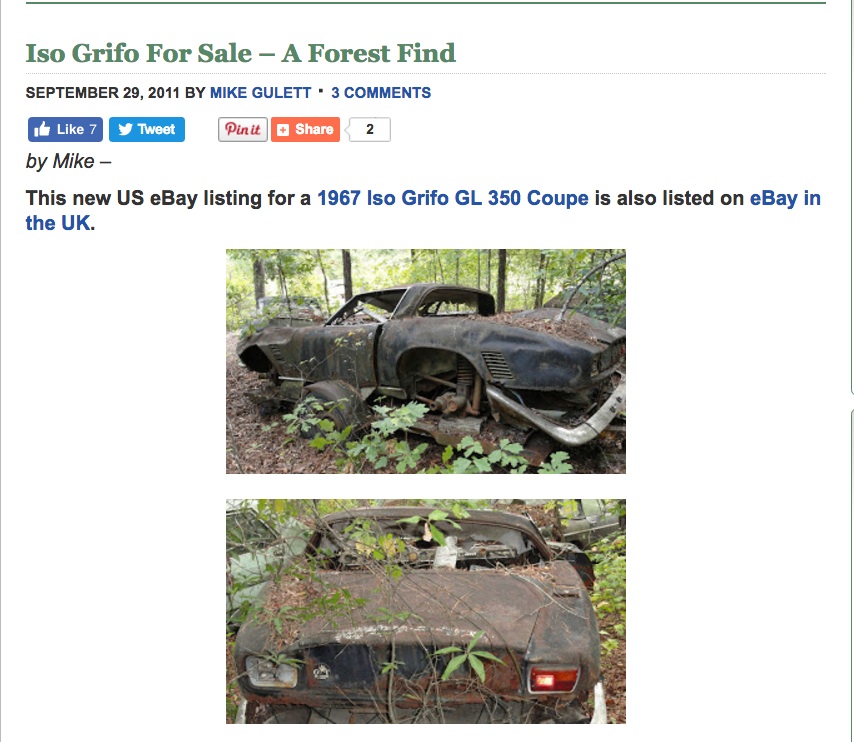Click the Iso badge on car's rear panel

pos(321,671)
